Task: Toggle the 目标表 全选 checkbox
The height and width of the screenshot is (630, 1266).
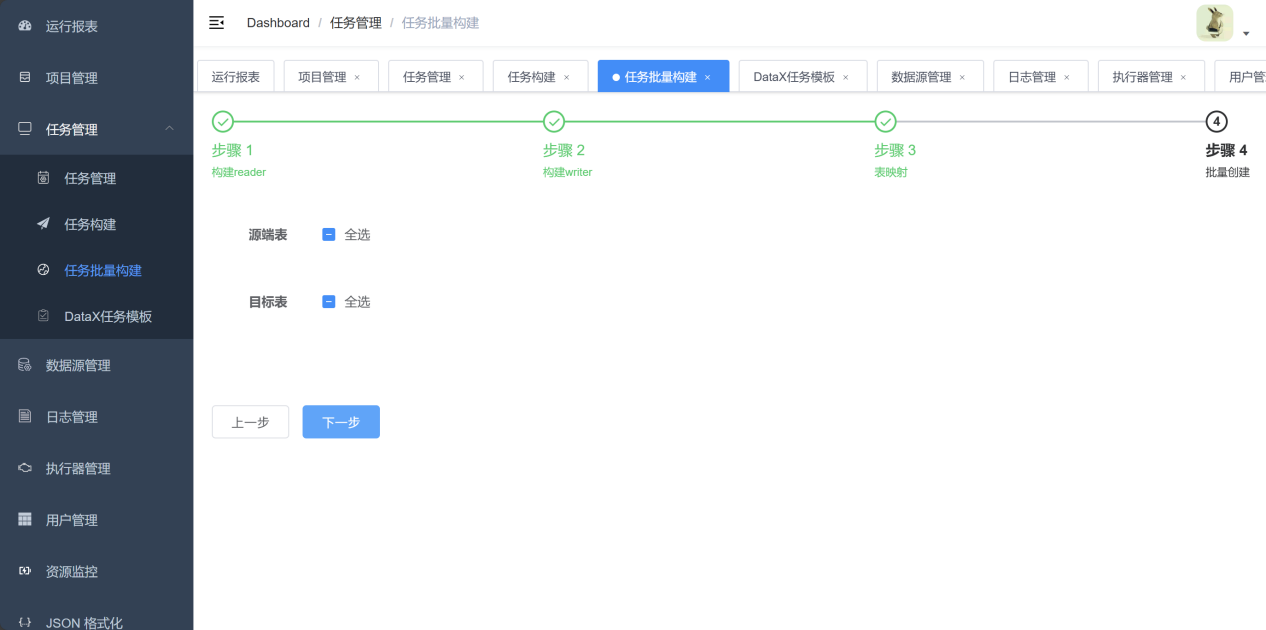Action: [329, 302]
